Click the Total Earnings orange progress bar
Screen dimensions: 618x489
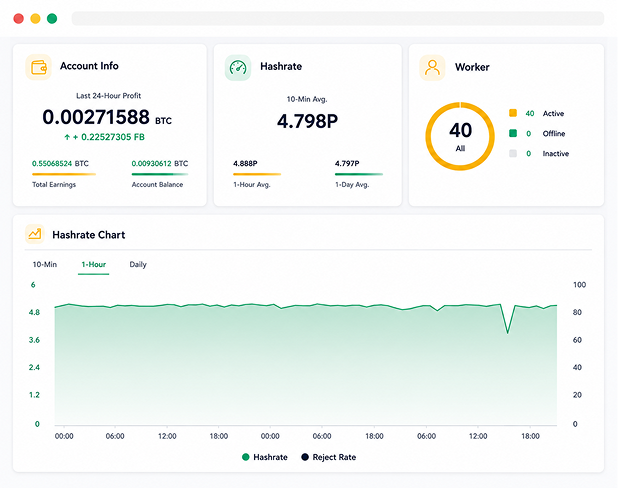tap(64, 174)
